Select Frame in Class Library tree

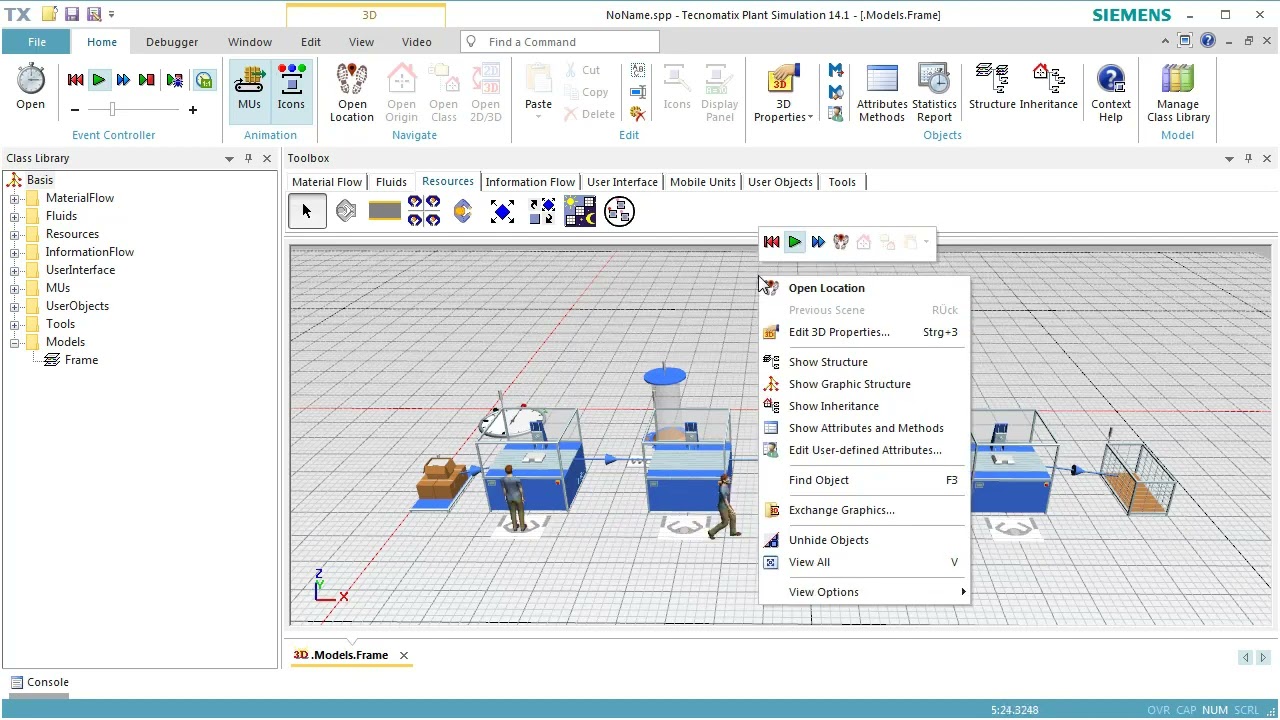coord(81,360)
